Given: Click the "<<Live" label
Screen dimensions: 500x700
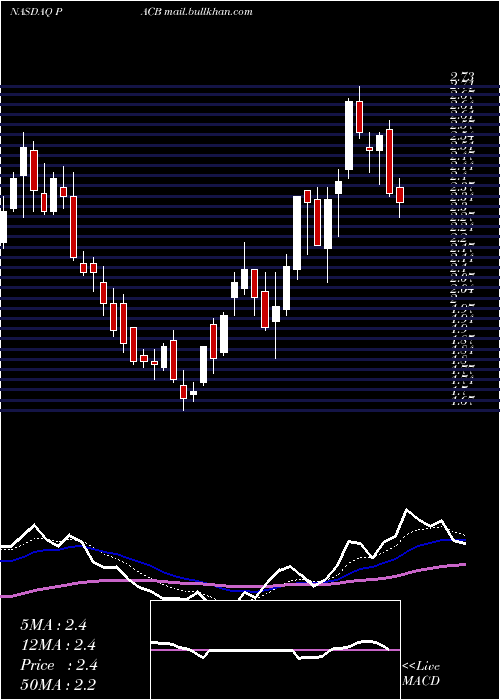Looking at the screenshot, I should tap(421, 667).
